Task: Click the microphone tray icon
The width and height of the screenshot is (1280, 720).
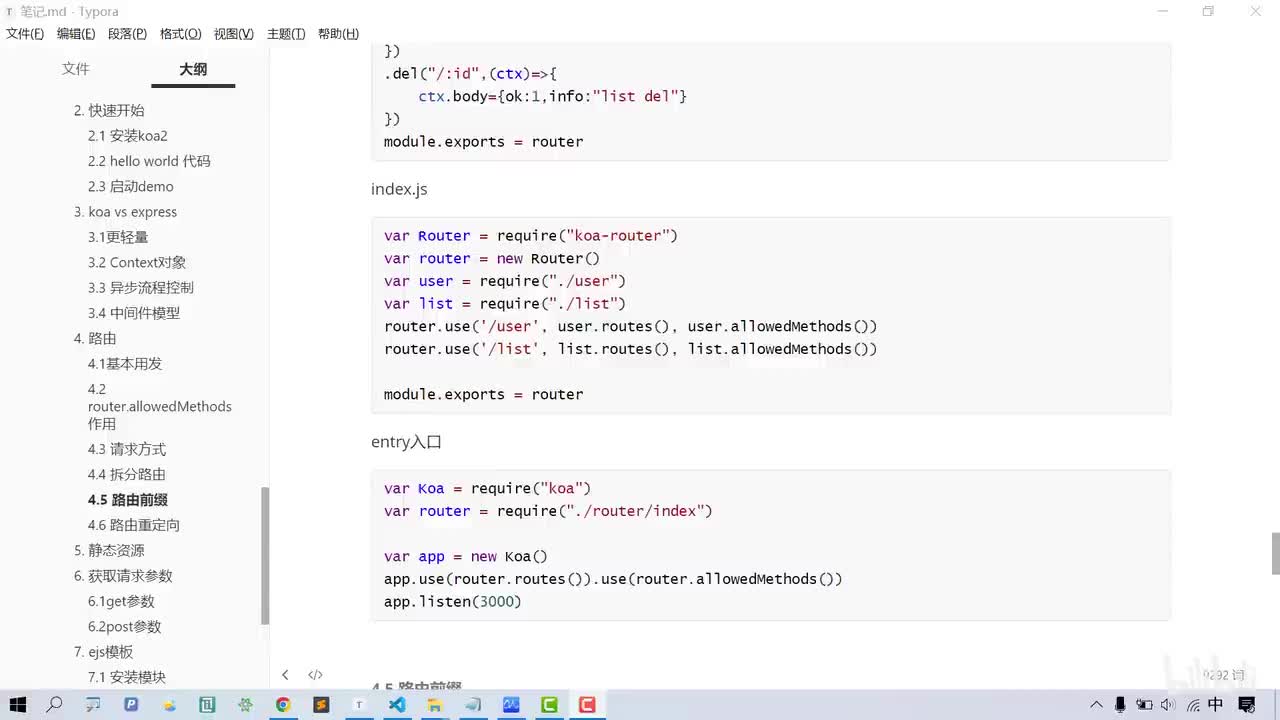Action: pyautogui.click(x=1120, y=705)
